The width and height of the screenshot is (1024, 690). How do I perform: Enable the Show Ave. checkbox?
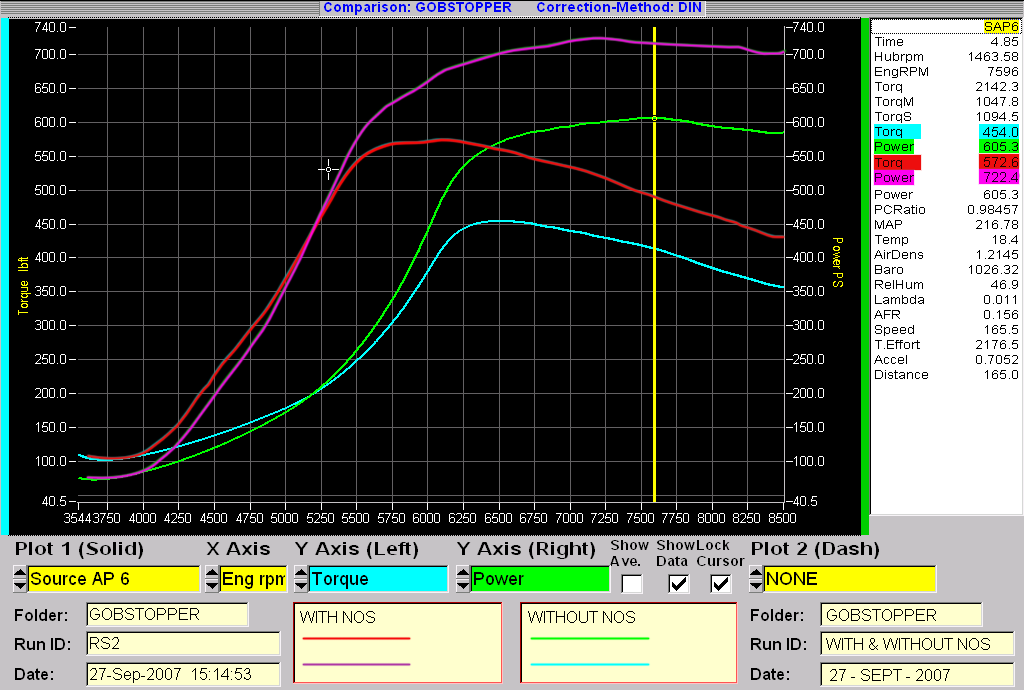(632, 584)
